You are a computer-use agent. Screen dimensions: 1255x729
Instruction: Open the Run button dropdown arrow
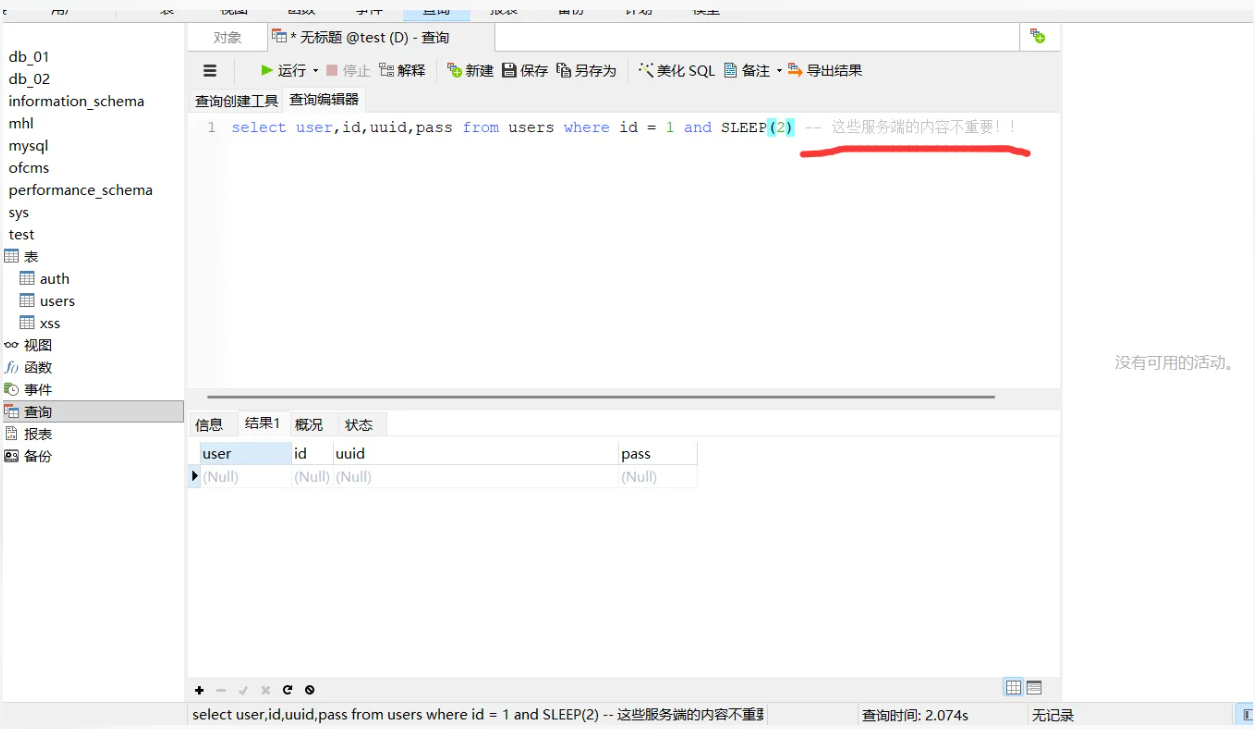point(315,70)
